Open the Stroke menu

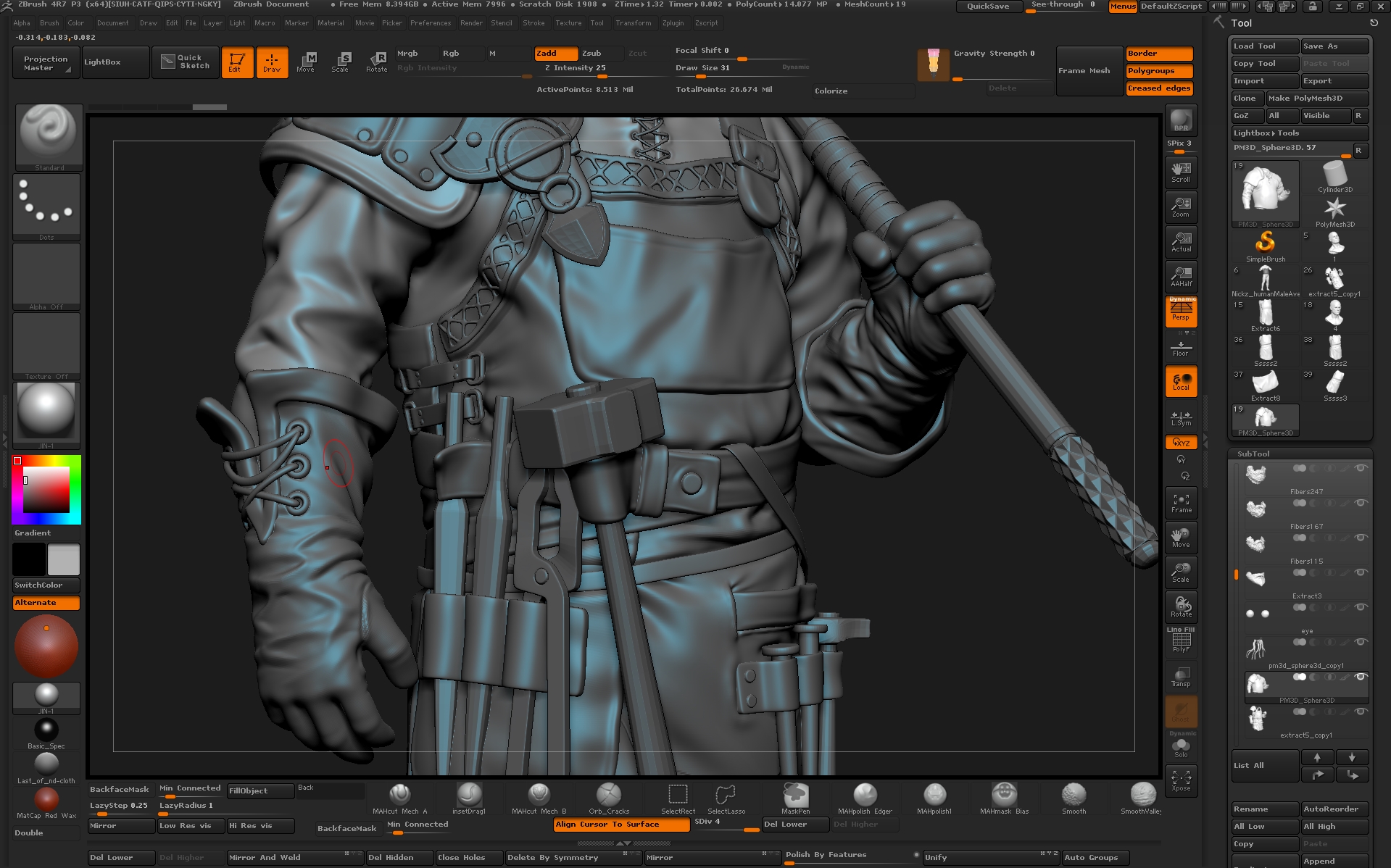click(533, 23)
